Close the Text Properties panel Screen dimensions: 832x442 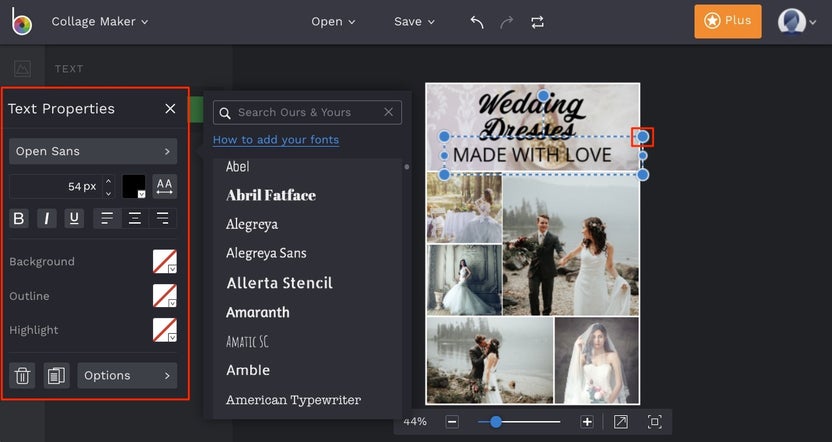[x=170, y=109]
